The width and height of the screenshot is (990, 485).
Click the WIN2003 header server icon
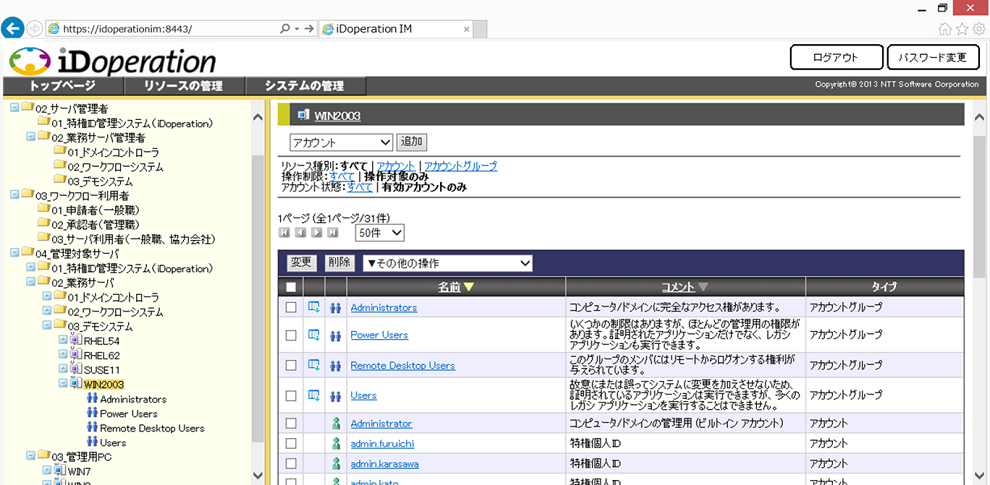click(x=304, y=115)
